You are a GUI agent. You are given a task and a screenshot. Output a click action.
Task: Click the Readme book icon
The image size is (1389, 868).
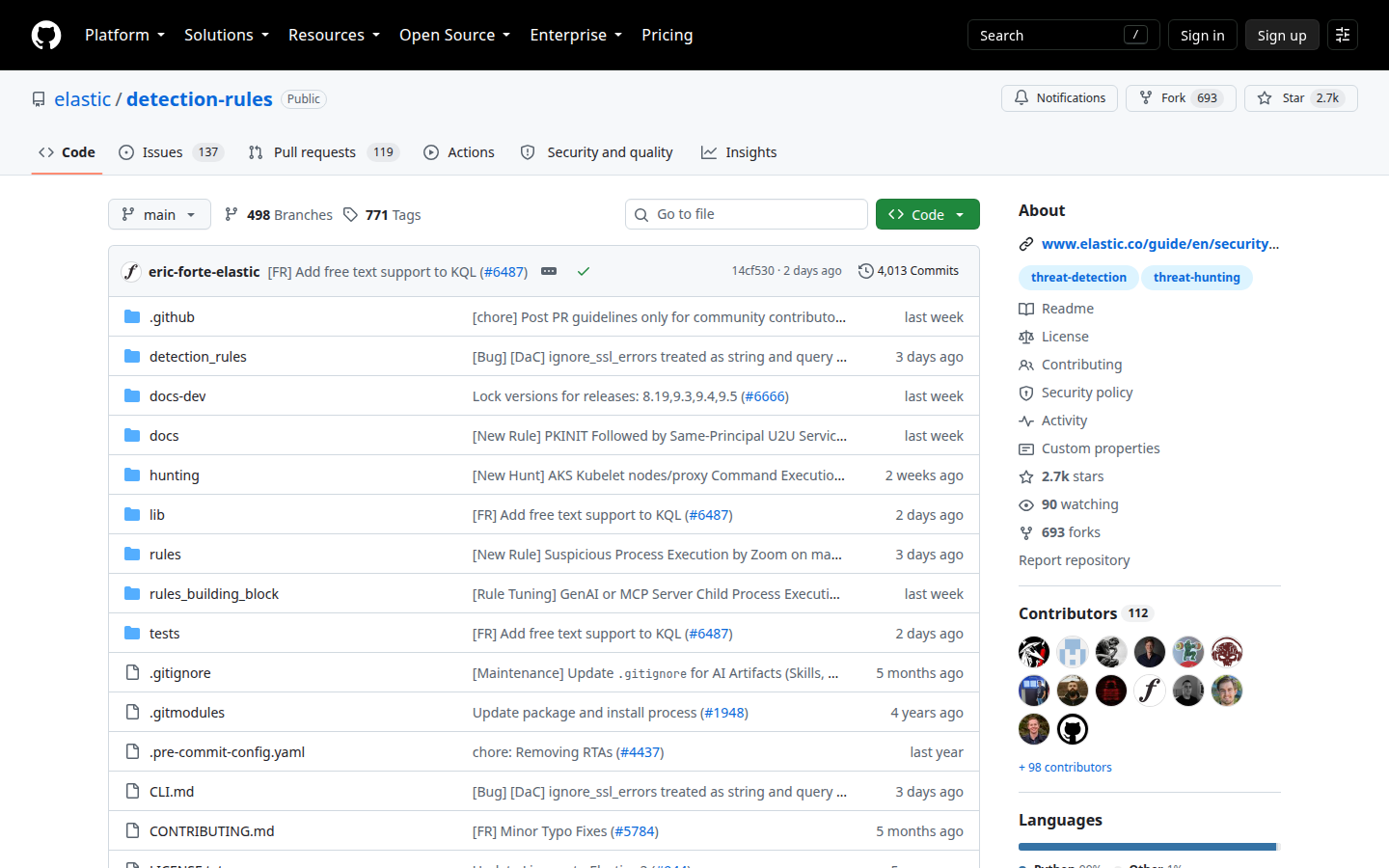tap(1026, 309)
